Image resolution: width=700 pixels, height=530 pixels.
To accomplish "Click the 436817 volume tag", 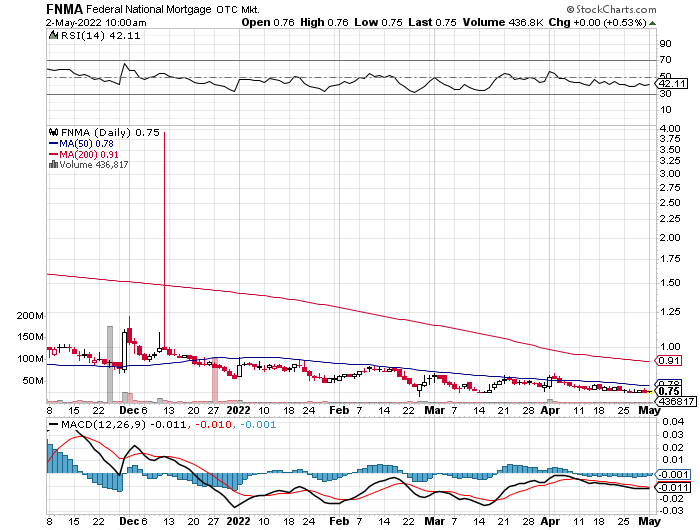I will coord(676,401).
